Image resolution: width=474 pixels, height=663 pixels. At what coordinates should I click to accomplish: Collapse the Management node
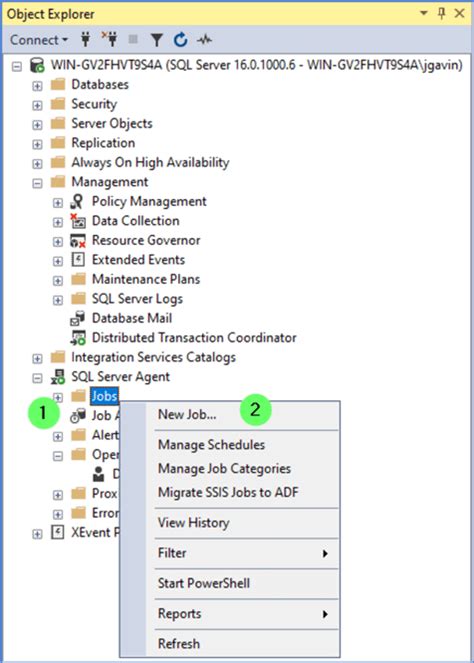coord(37,183)
